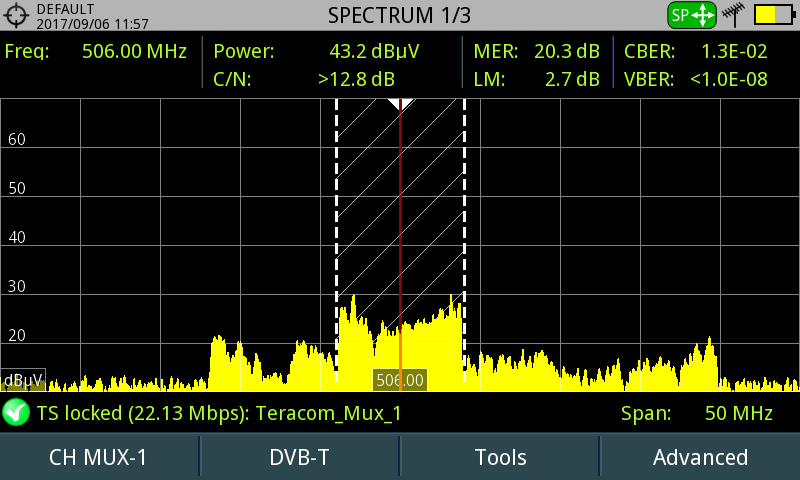This screenshot has height=480, width=800.
Task: Select the LM 2.7 dB reading
Action: (536, 80)
